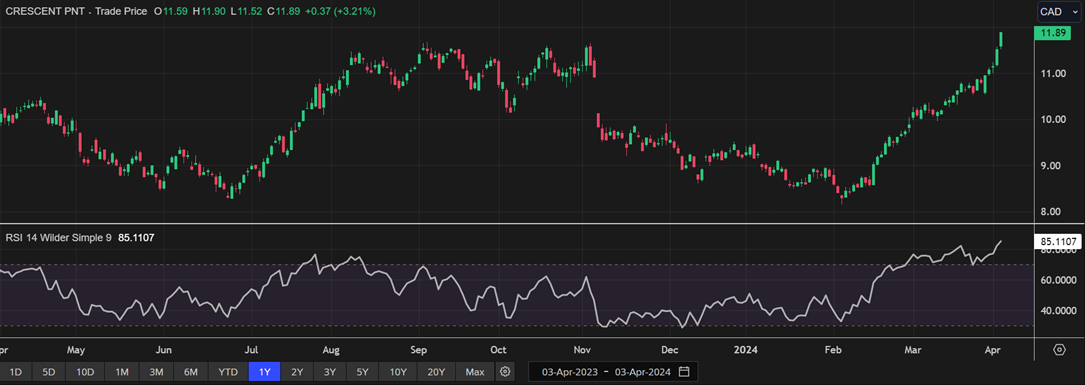Choose the 5Y time range

click(x=363, y=372)
